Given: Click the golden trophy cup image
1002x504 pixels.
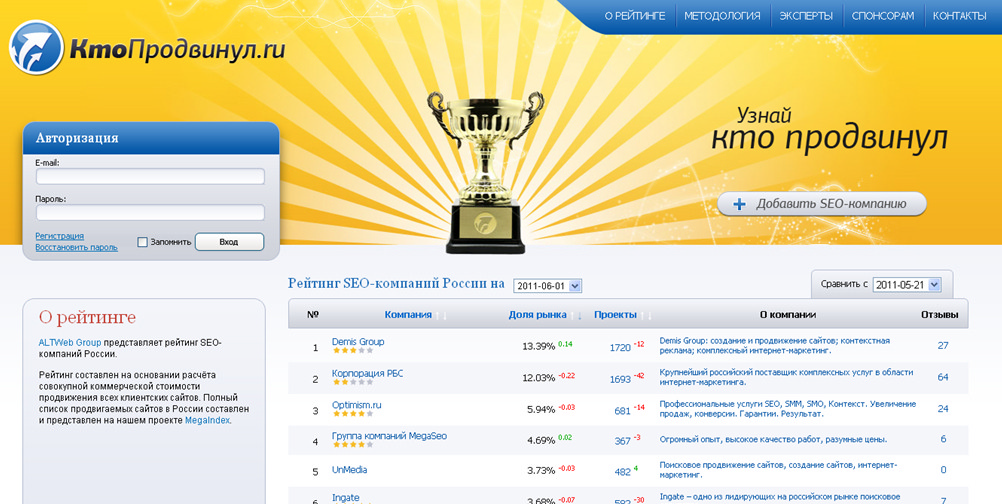Looking at the screenshot, I should point(485,172).
